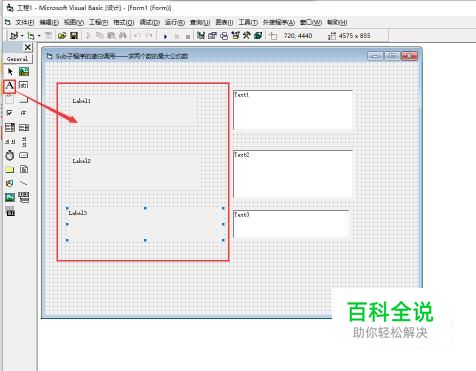
Task: Click Add Standard EXE Project icon
Action: coord(14,35)
